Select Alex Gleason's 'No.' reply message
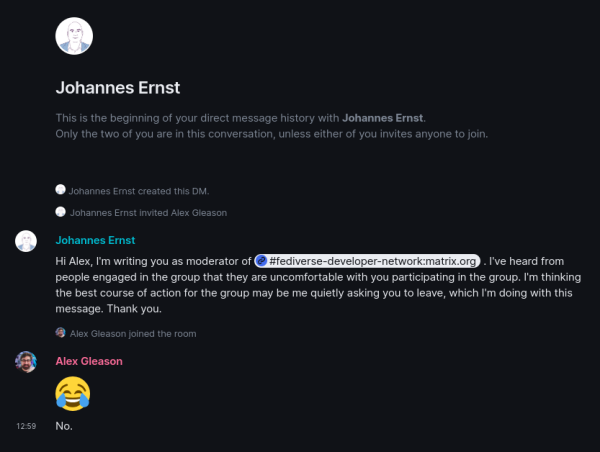Viewport: 600px width, 452px height. pyautogui.click(x=64, y=426)
